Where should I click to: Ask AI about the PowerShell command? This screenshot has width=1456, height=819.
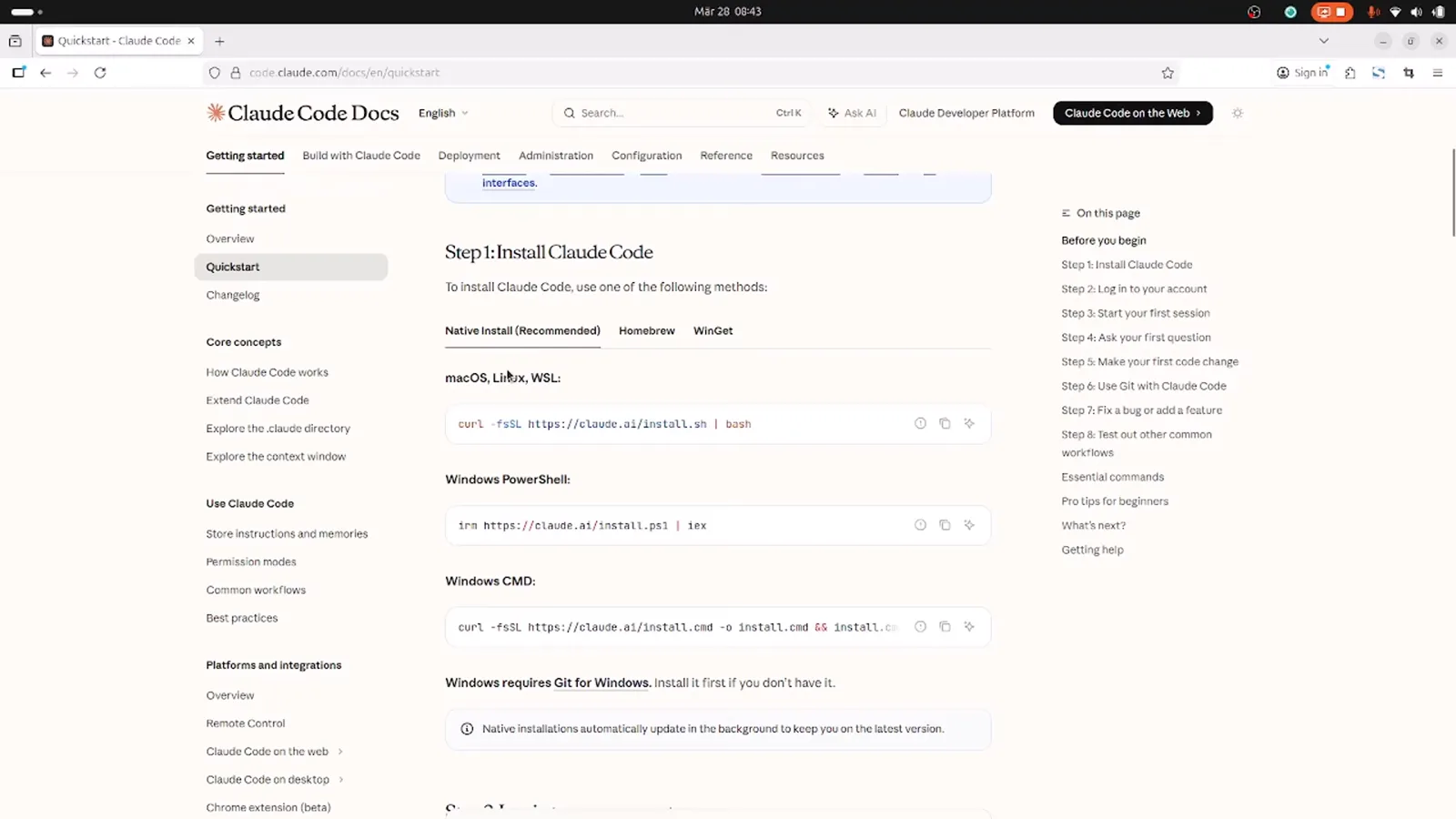969,525
